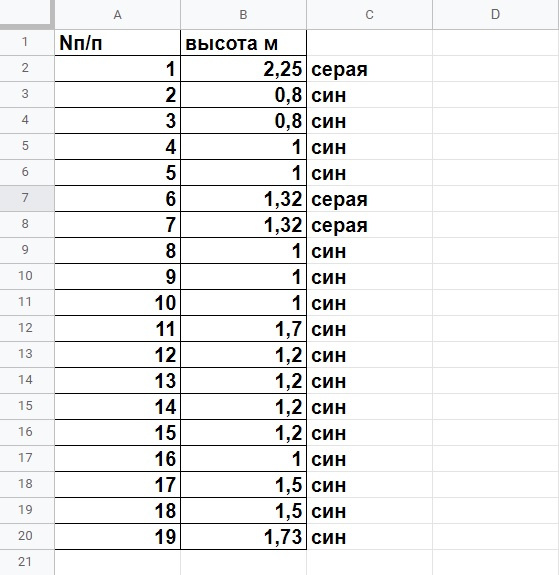This screenshot has height=575, width=559.
Task: Select column C header
Action: coord(369,15)
